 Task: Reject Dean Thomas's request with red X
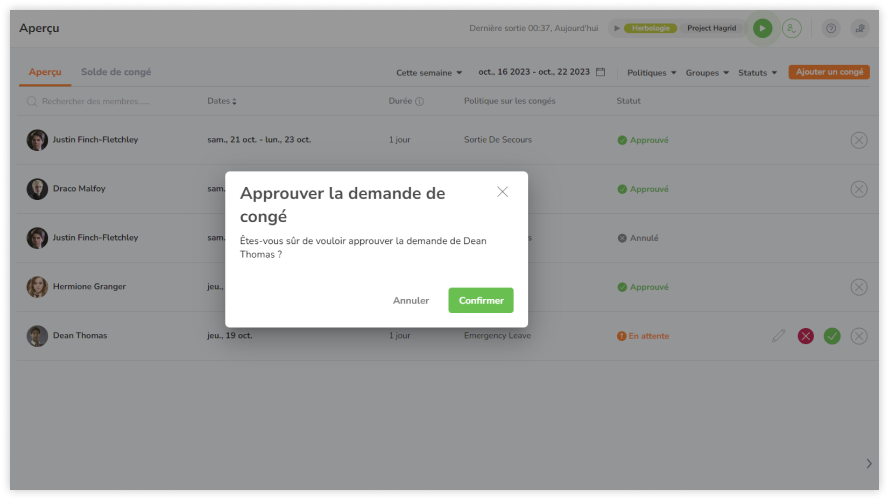[806, 336]
